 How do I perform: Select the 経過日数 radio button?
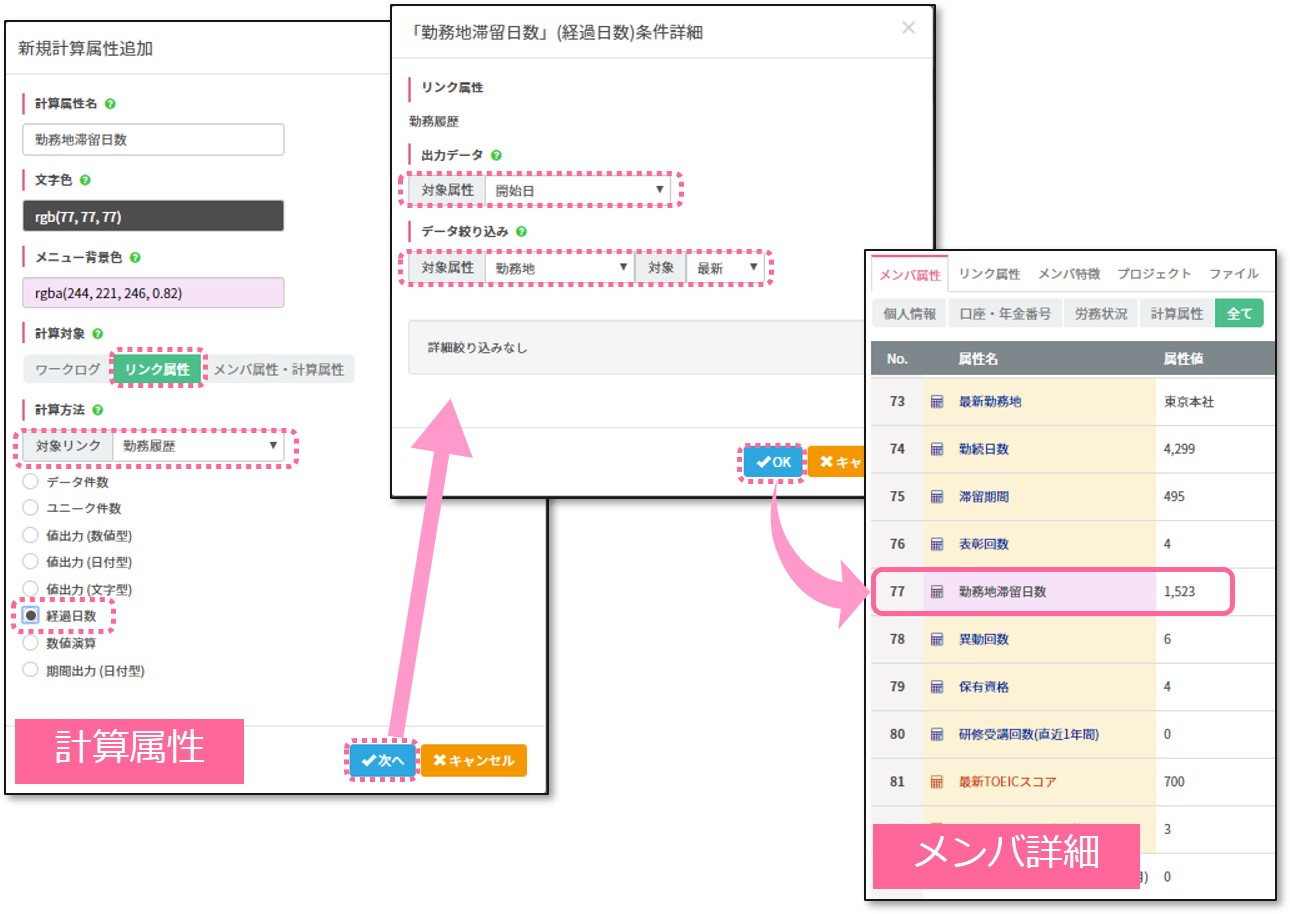pos(31,616)
